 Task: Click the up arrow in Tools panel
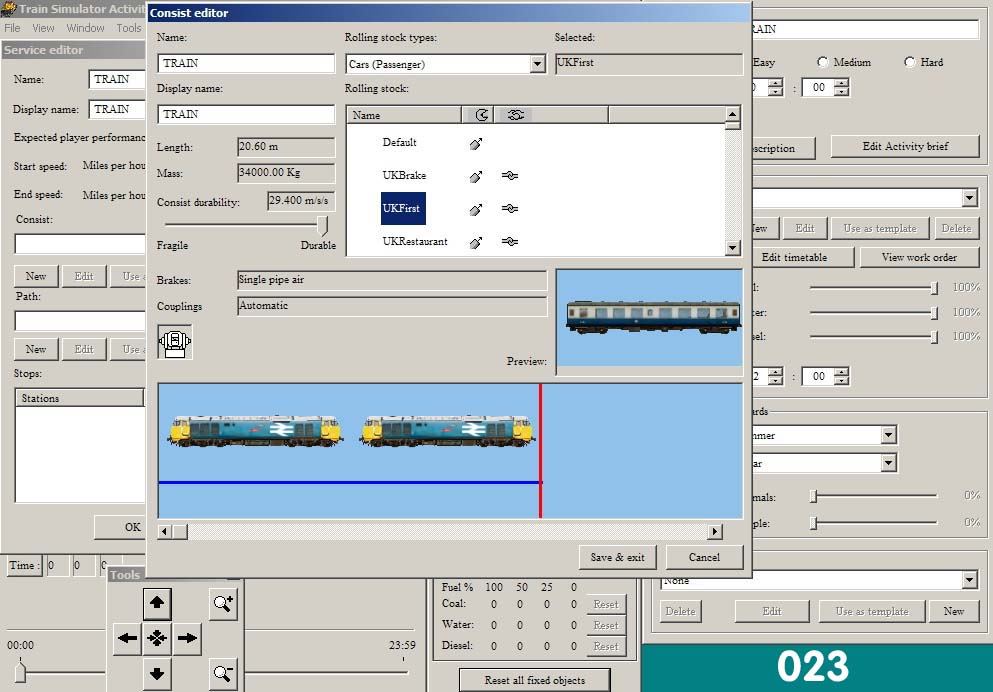[157, 603]
